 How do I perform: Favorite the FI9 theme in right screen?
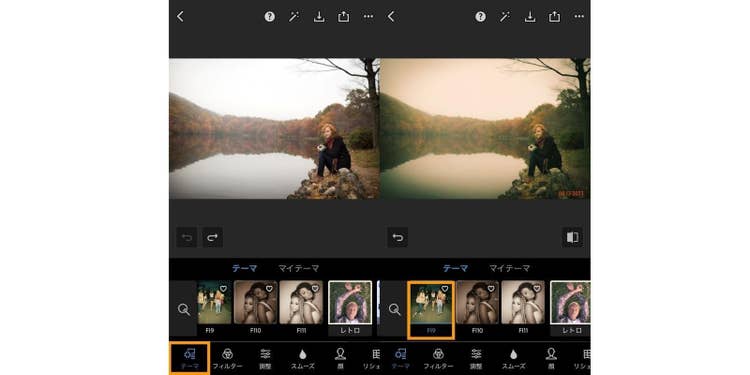(x=445, y=288)
